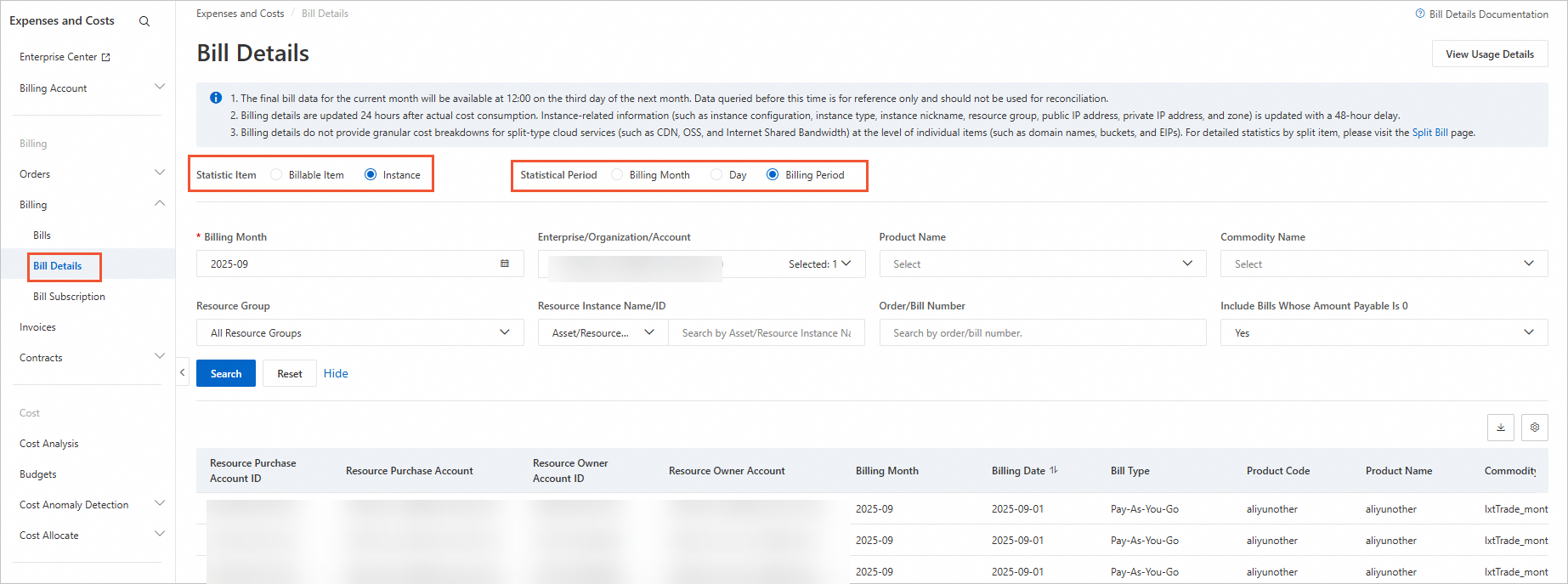Open Enterprise Center external link icon

(x=106, y=57)
